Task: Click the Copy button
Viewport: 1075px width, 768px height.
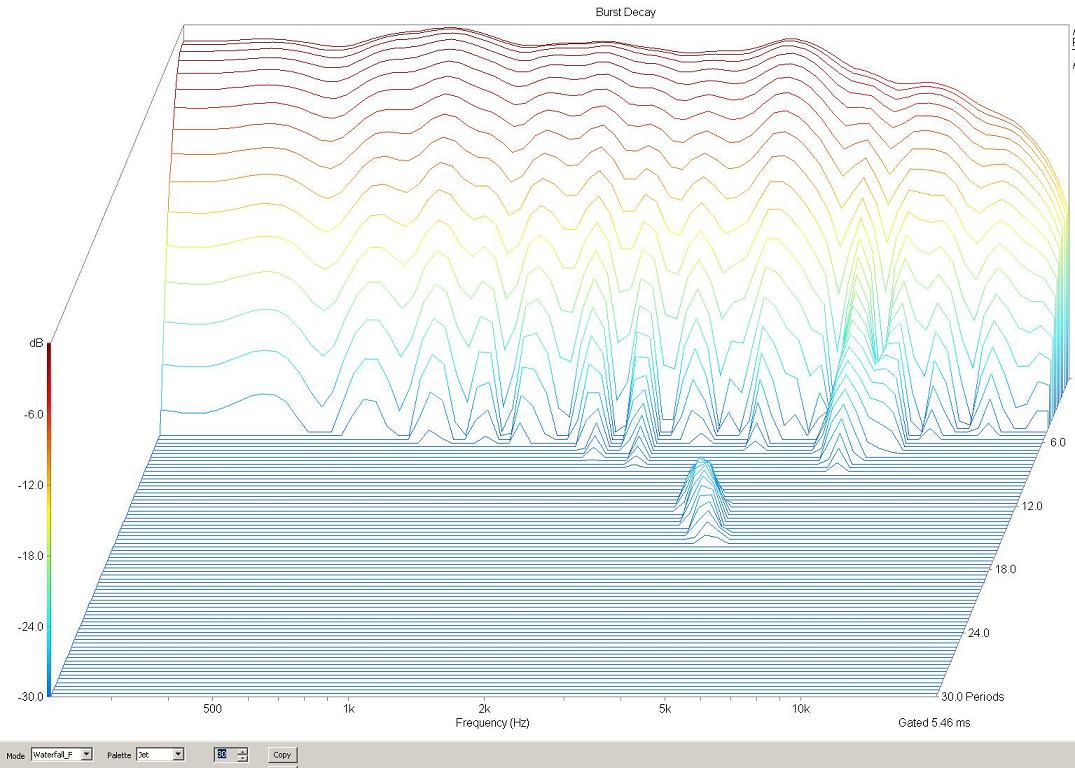Action: (x=282, y=754)
